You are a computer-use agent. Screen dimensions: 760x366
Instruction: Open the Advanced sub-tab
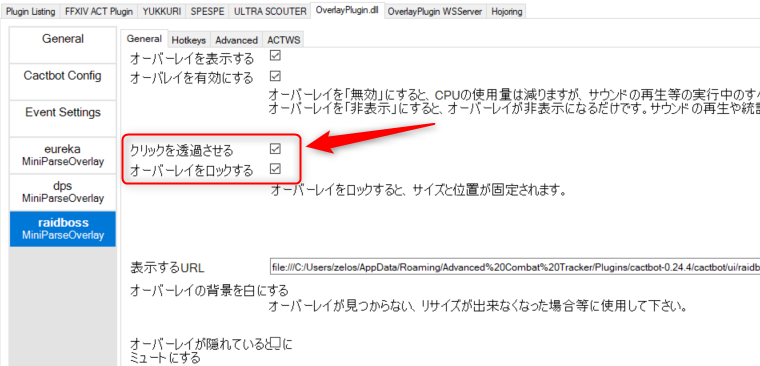click(237, 40)
